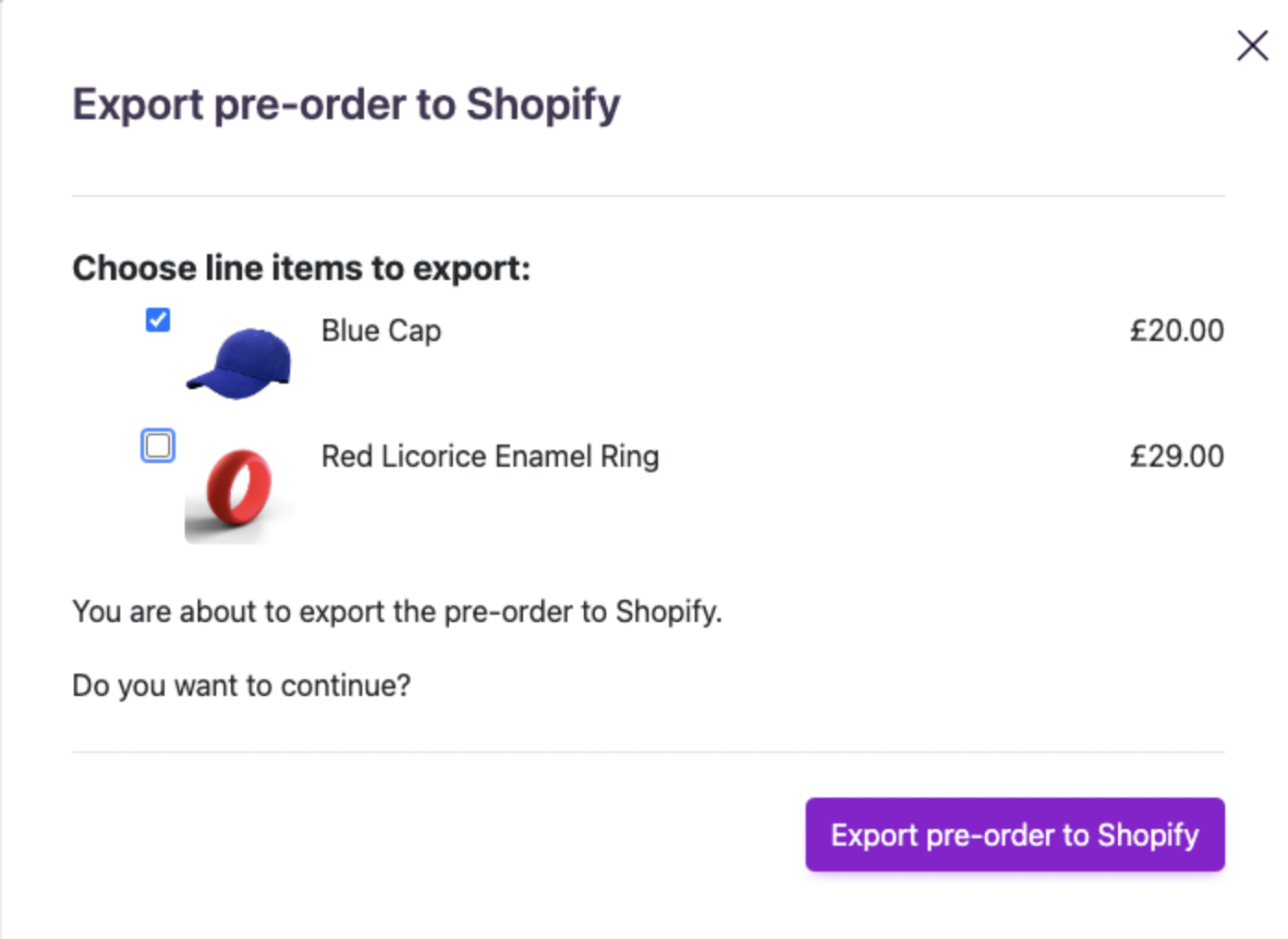Click the £20.00 price for Blue Cap

tap(1176, 331)
